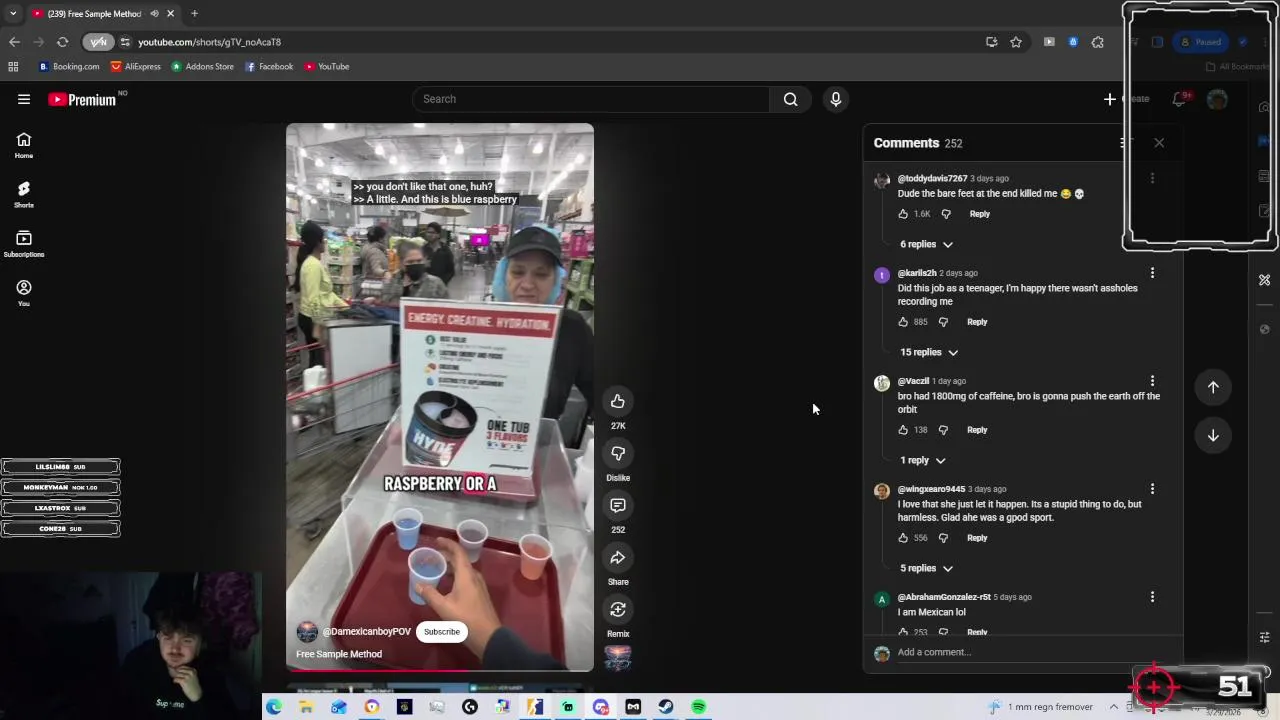Image resolution: width=1280 pixels, height=720 pixels.
Task: Click the YouTube search box
Action: click(591, 99)
